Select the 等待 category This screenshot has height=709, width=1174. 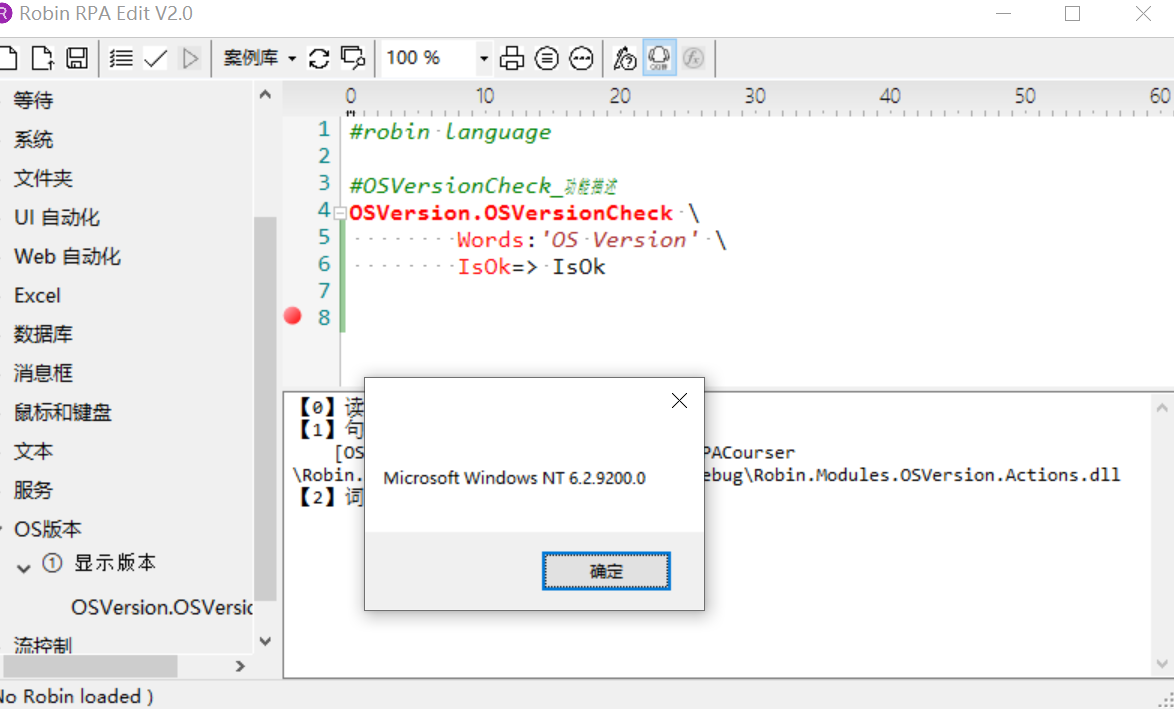[x=34, y=100]
